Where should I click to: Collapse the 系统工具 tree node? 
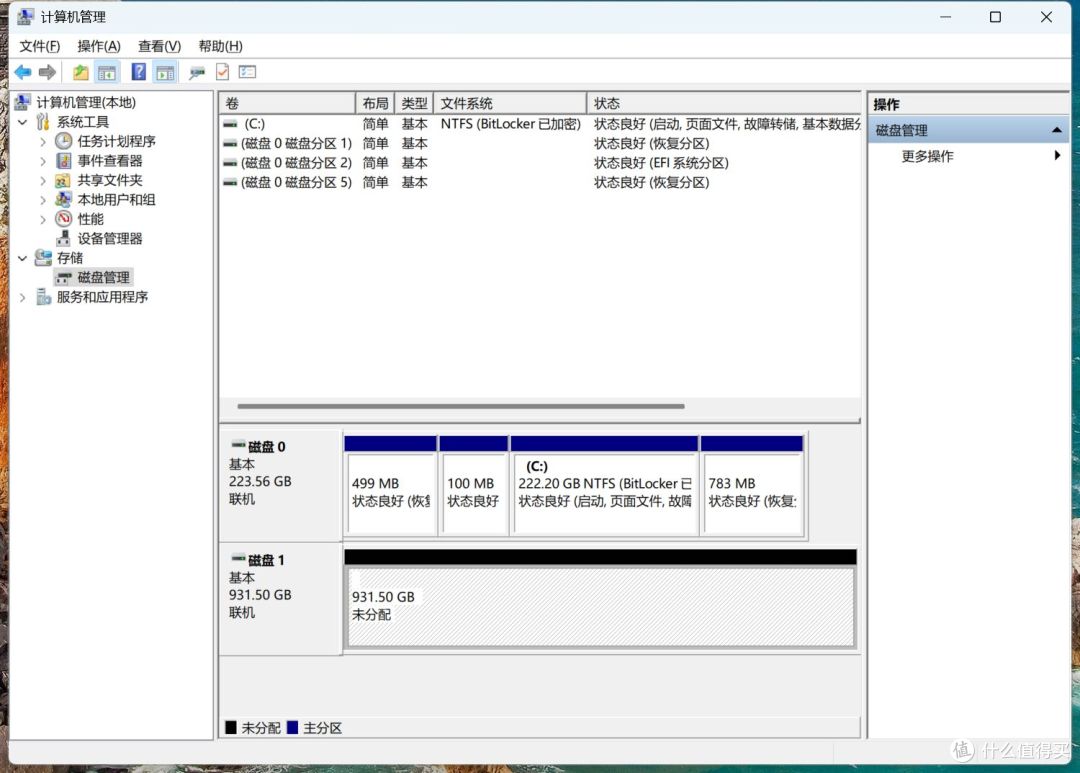23,122
